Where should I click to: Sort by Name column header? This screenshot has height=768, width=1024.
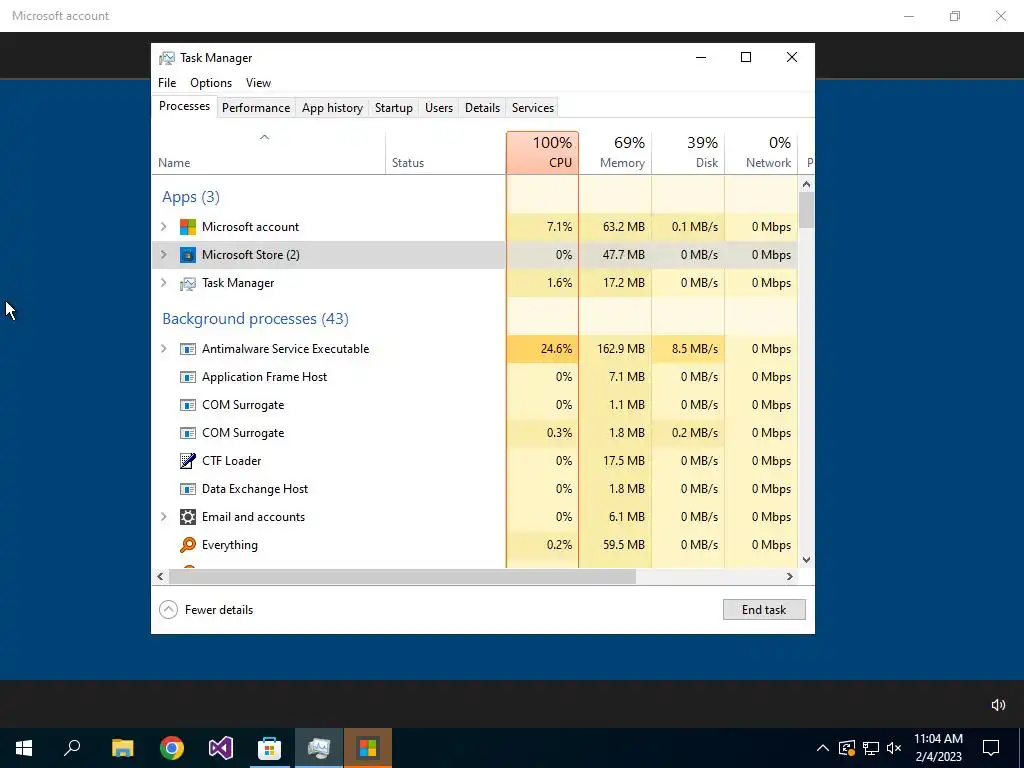269,153
